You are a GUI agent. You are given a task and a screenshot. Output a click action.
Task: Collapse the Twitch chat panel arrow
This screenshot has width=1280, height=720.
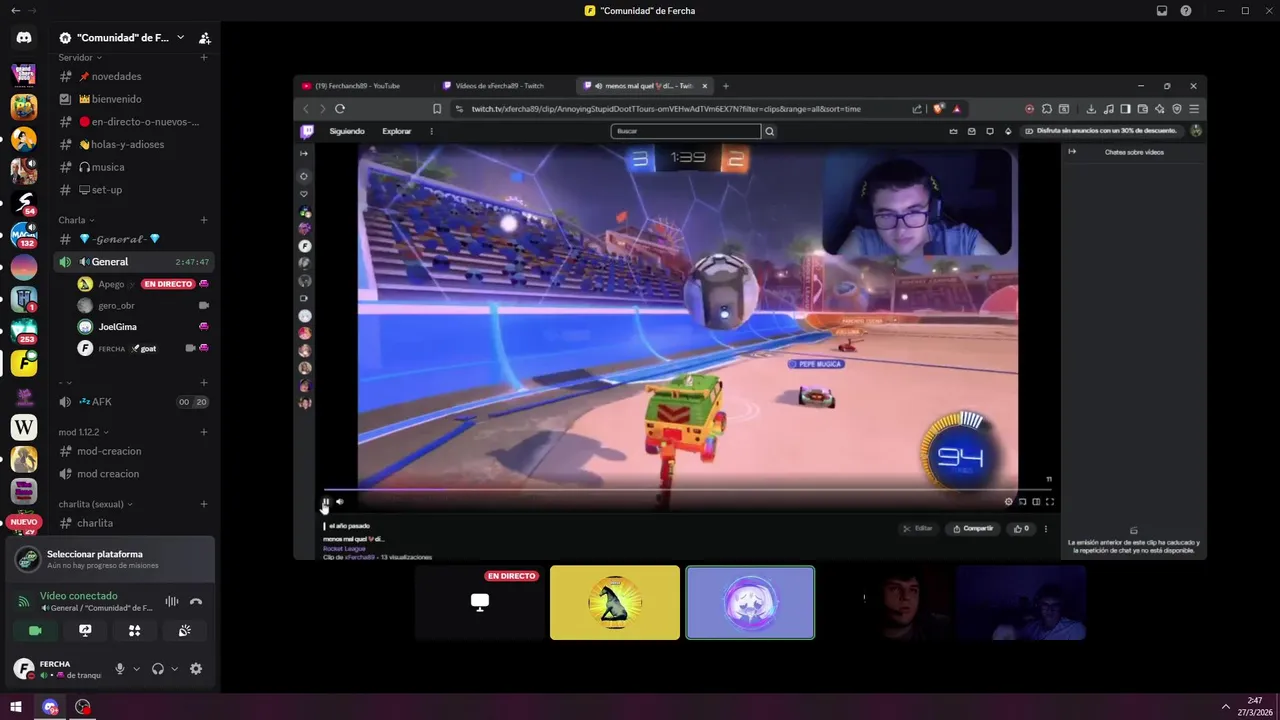[1072, 152]
